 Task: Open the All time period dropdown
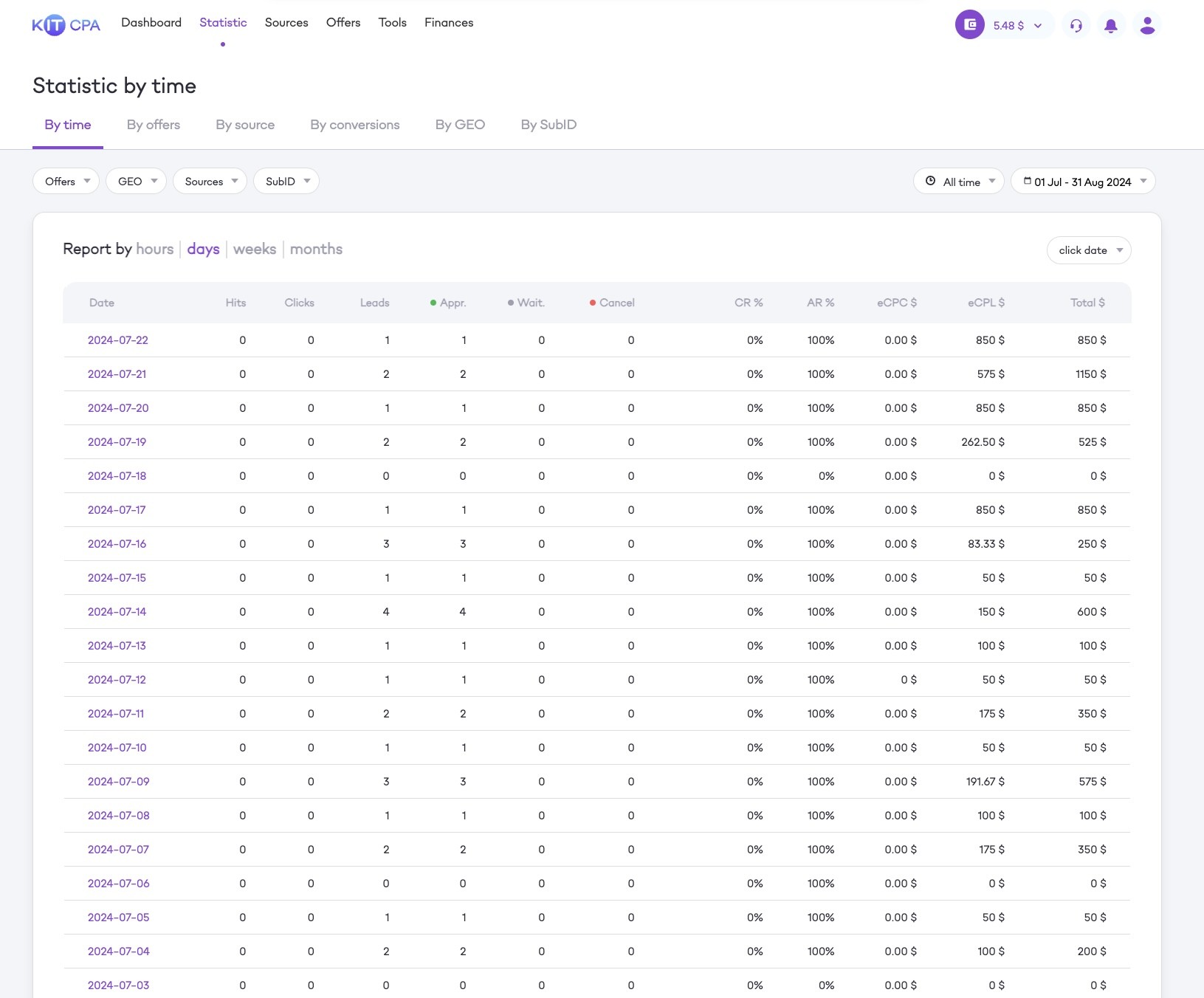click(958, 181)
